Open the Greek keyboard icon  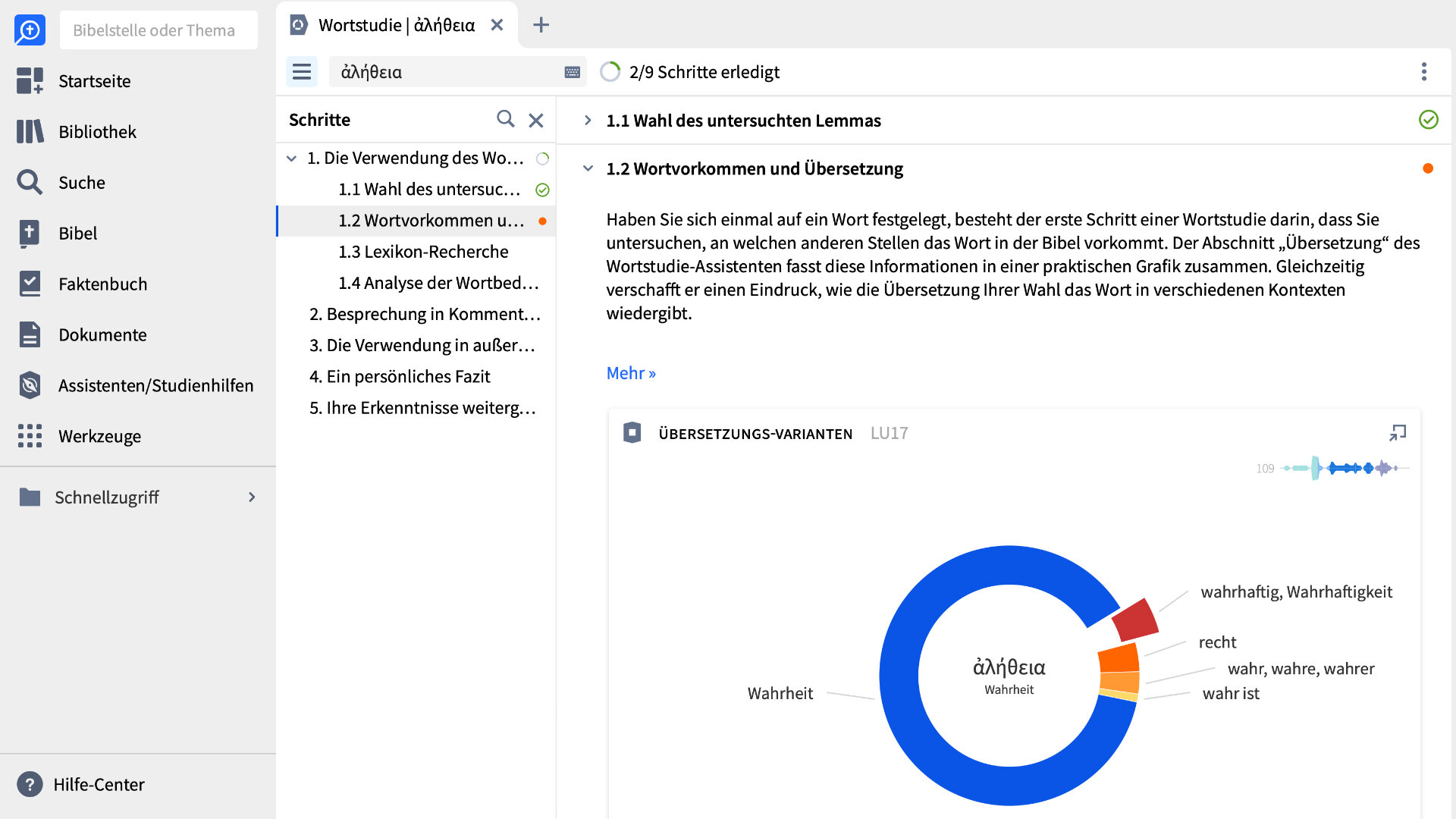[x=573, y=72]
